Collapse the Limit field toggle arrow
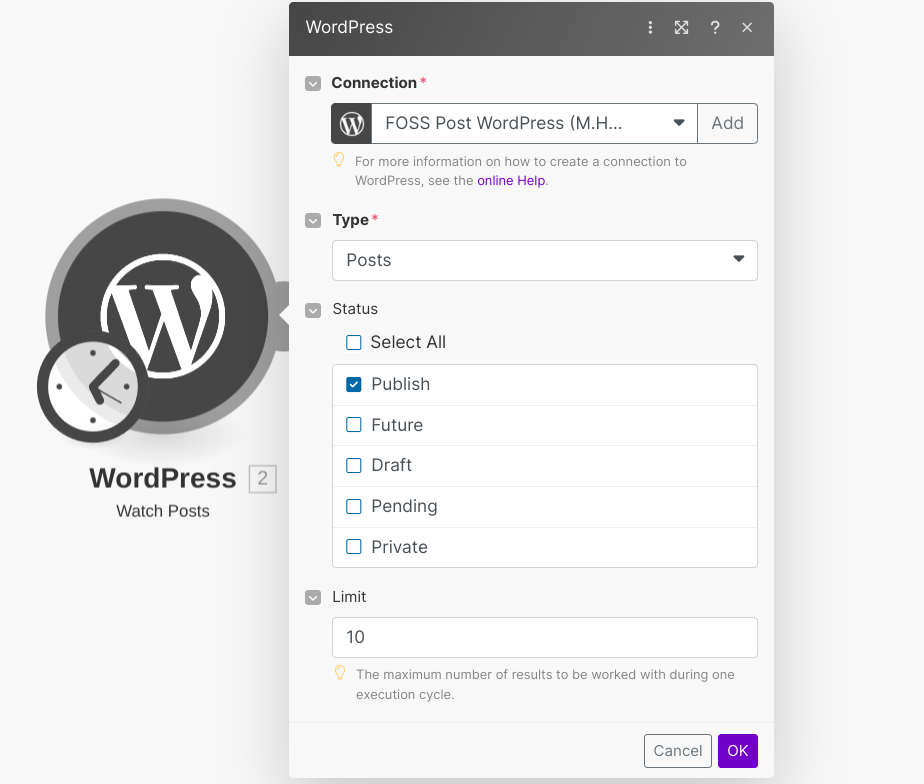The width and height of the screenshot is (924, 784). pyautogui.click(x=314, y=598)
